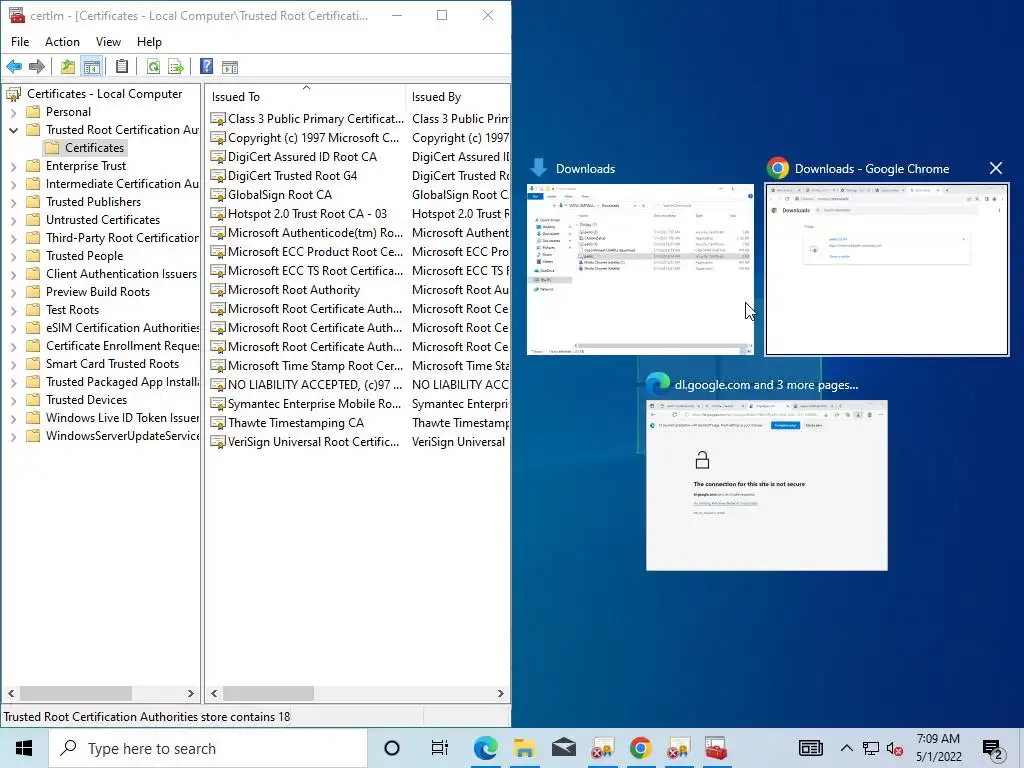Viewport: 1024px width, 768px height.
Task: Click the grey Forward arrow in toolbar
Action: [x=37, y=67]
